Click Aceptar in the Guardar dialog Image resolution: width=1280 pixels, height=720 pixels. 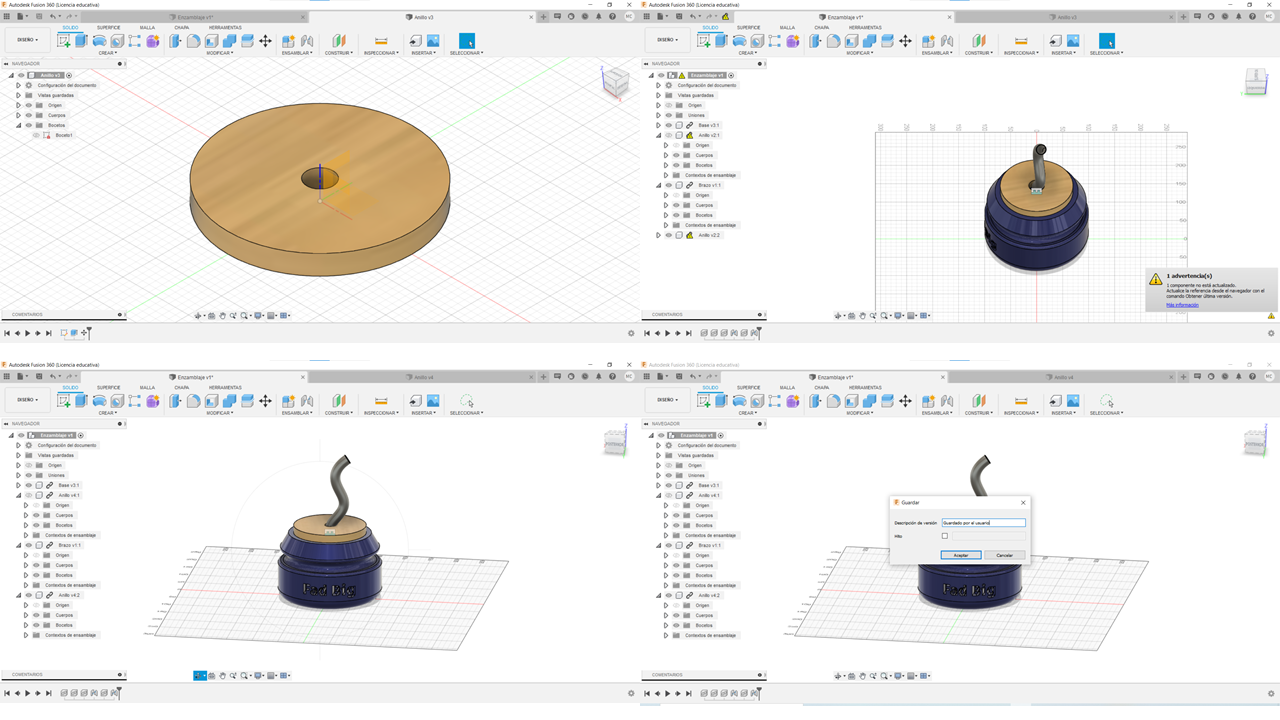tap(961, 555)
